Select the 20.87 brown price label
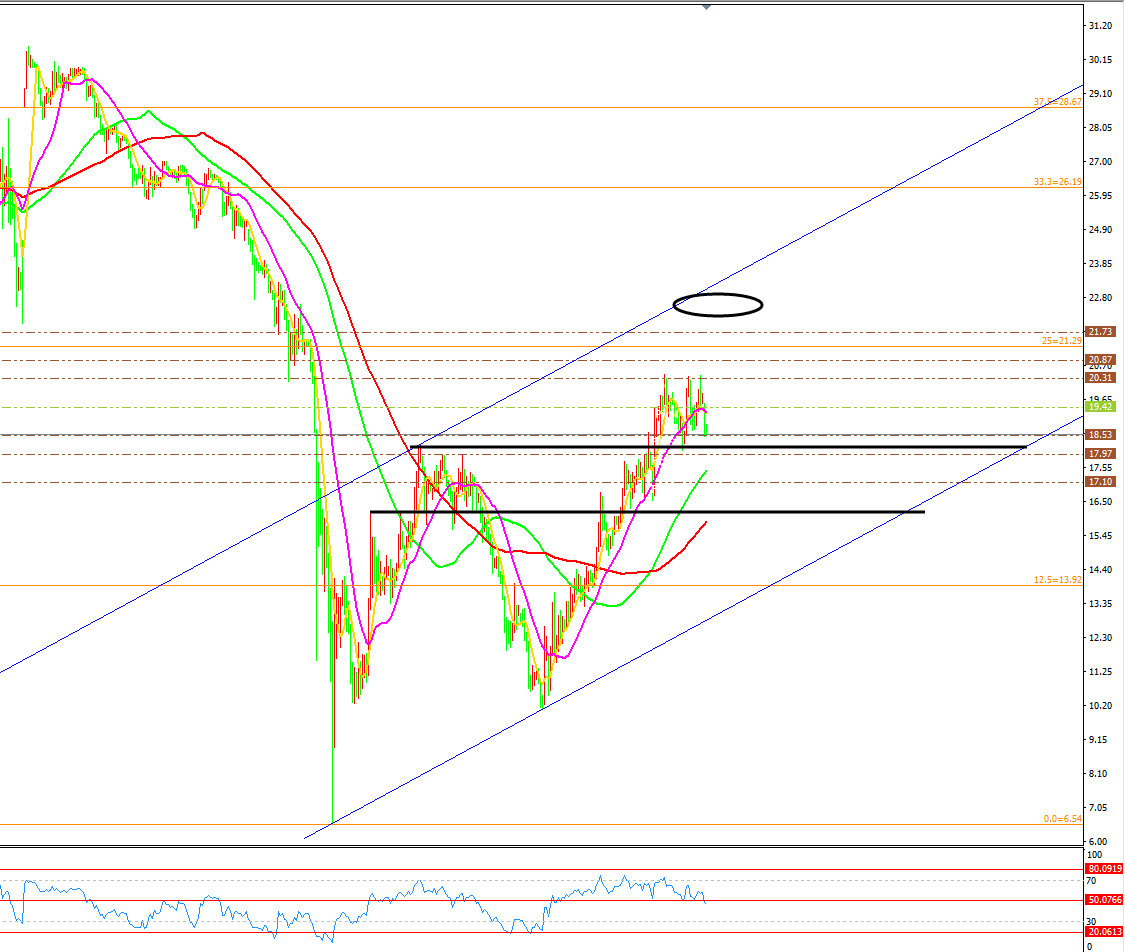 [1100, 360]
